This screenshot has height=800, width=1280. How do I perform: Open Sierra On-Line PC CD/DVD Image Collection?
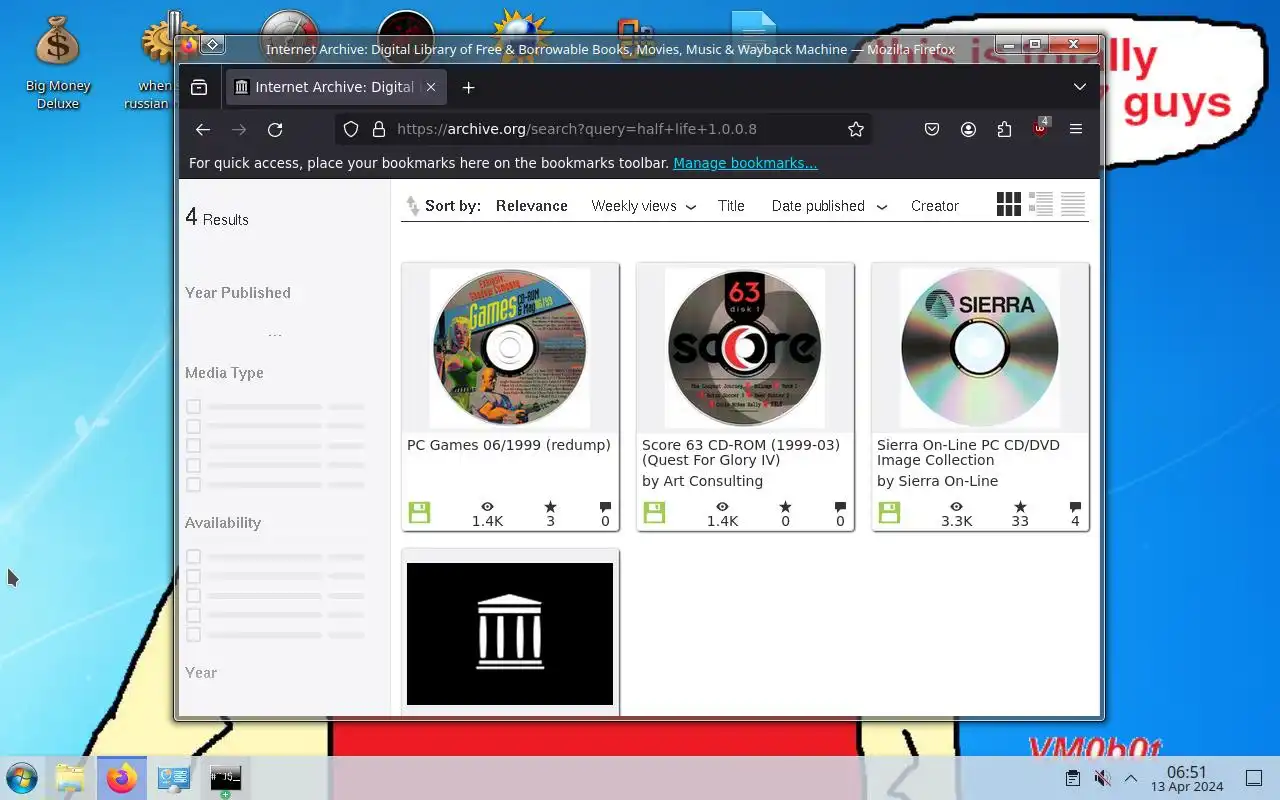(968, 452)
